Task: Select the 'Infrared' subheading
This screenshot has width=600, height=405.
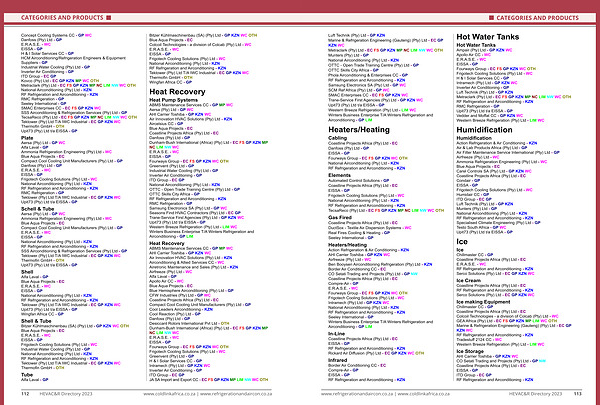Action: [338, 360]
